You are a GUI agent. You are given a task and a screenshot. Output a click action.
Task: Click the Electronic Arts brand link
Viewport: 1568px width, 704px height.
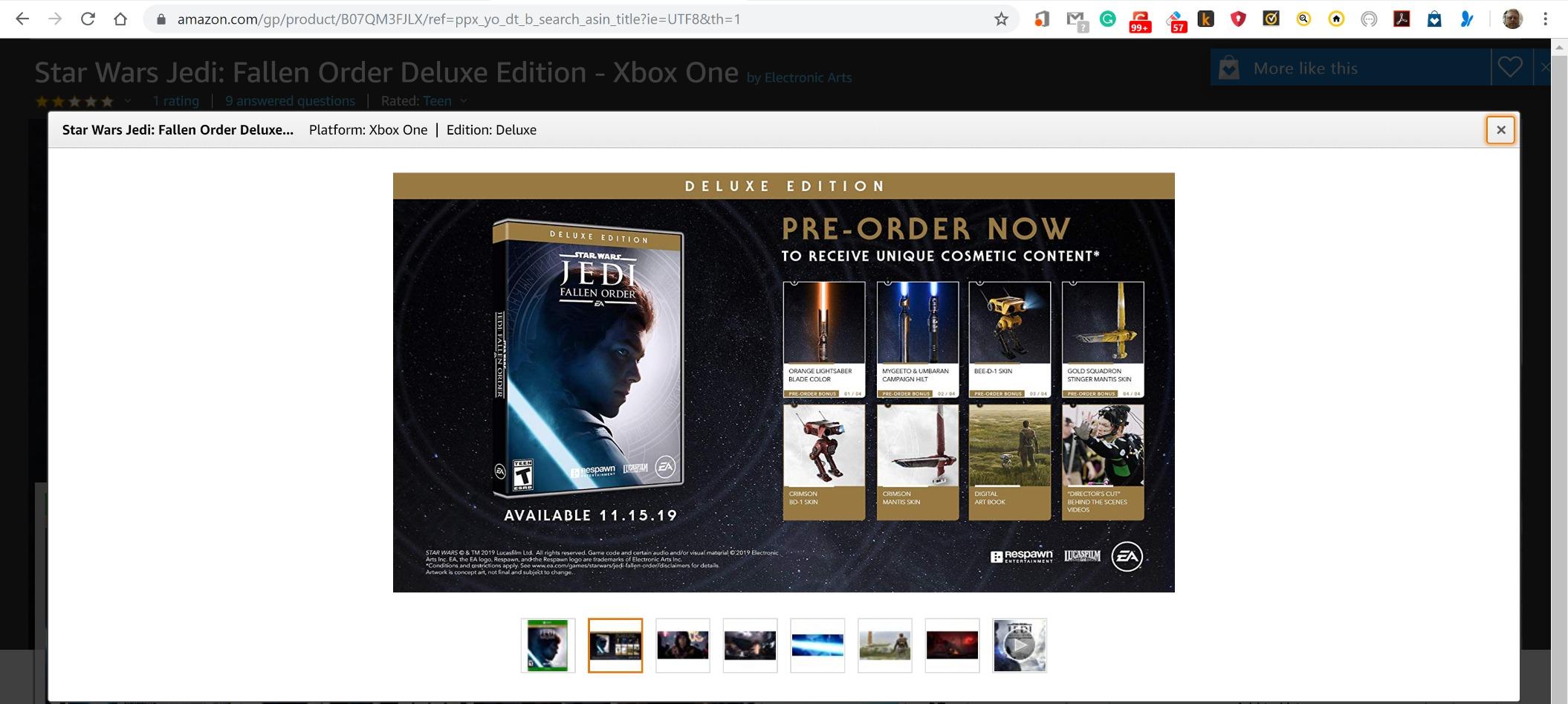coord(808,77)
